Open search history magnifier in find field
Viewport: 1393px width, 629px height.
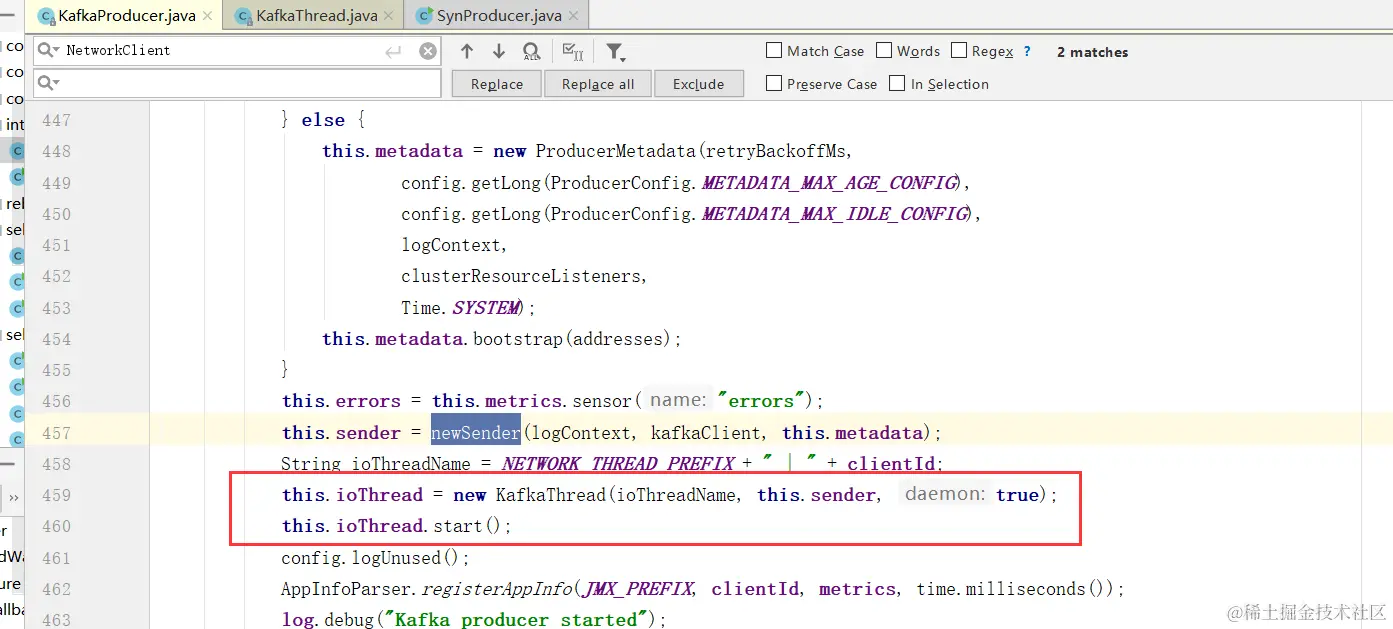49,50
